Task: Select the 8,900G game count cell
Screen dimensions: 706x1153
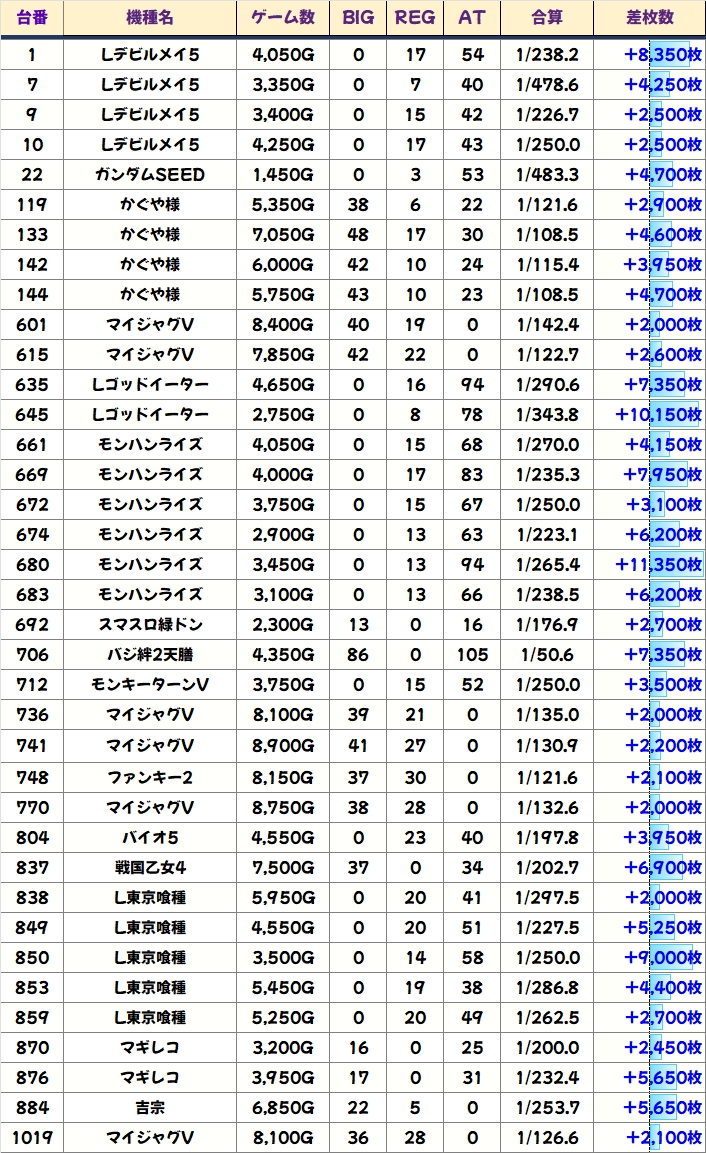Action: coord(283,746)
